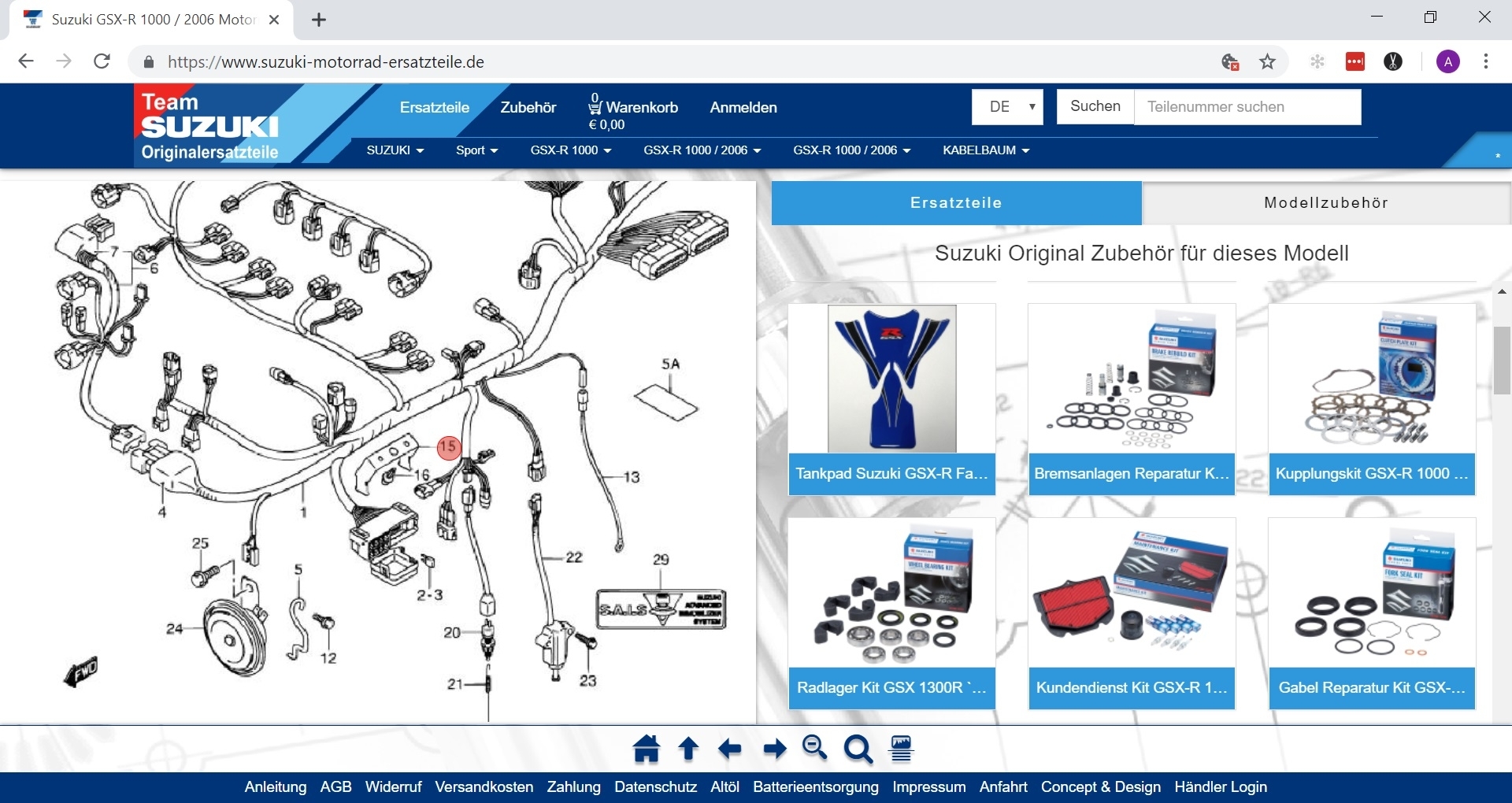Viewport: 1512px width, 803px height.
Task: Open the Tankpad Suzuki GSX-R product
Action: click(x=892, y=399)
